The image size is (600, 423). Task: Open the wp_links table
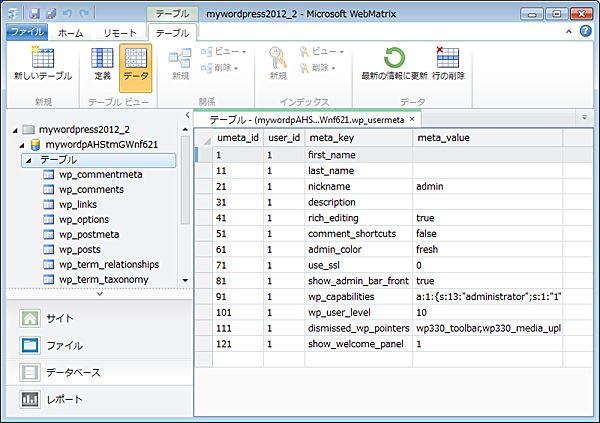pyautogui.click(x=78, y=204)
